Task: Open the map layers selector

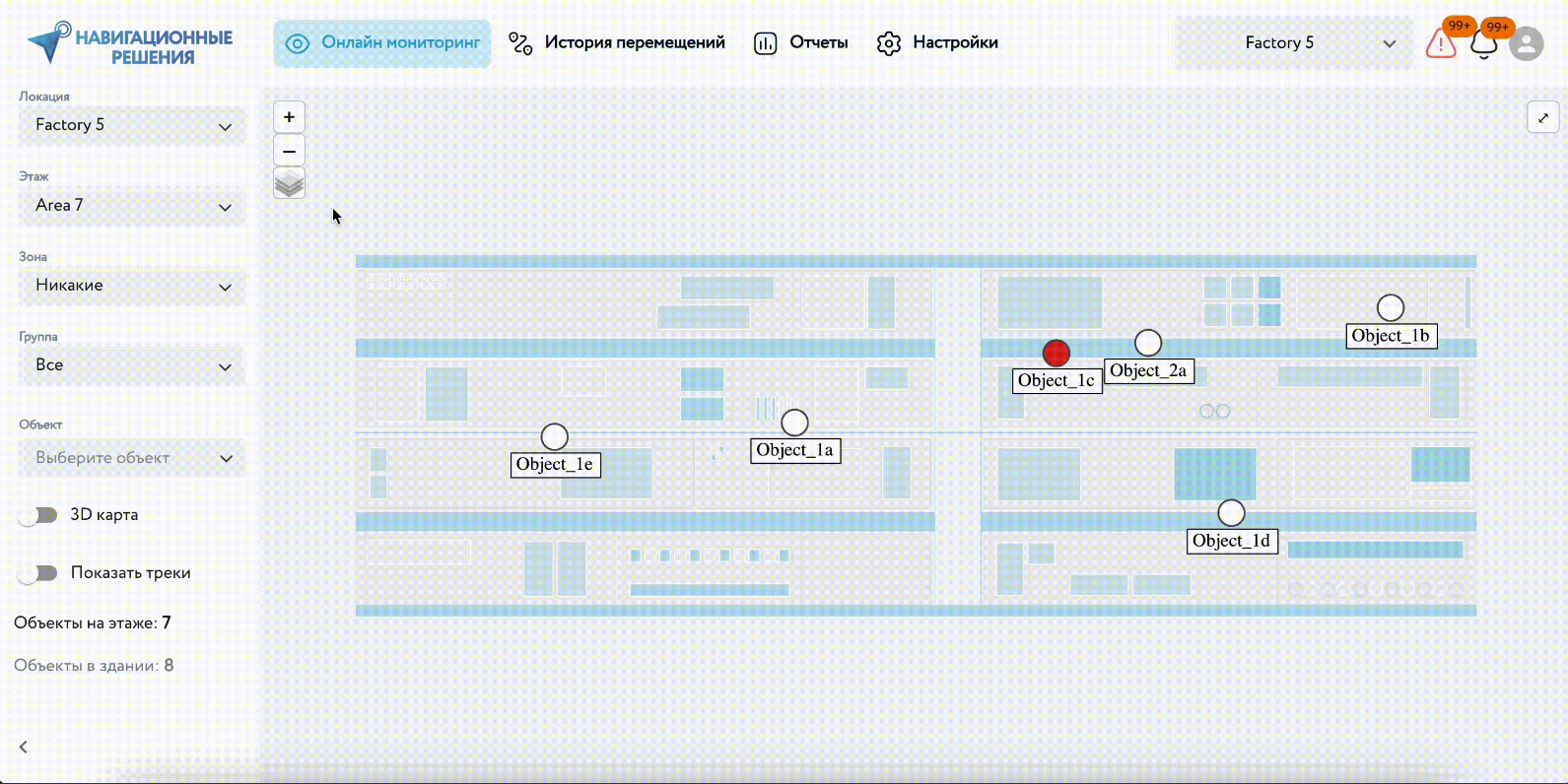Action: click(289, 183)
